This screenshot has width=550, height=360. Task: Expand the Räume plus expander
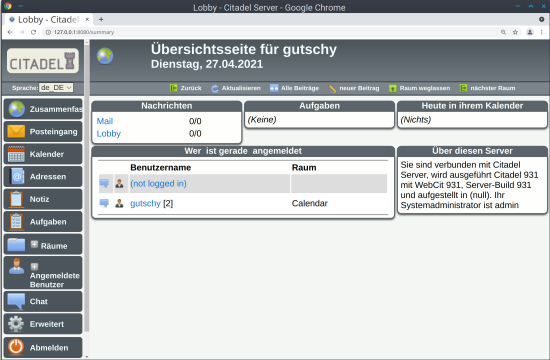point(34,244)
